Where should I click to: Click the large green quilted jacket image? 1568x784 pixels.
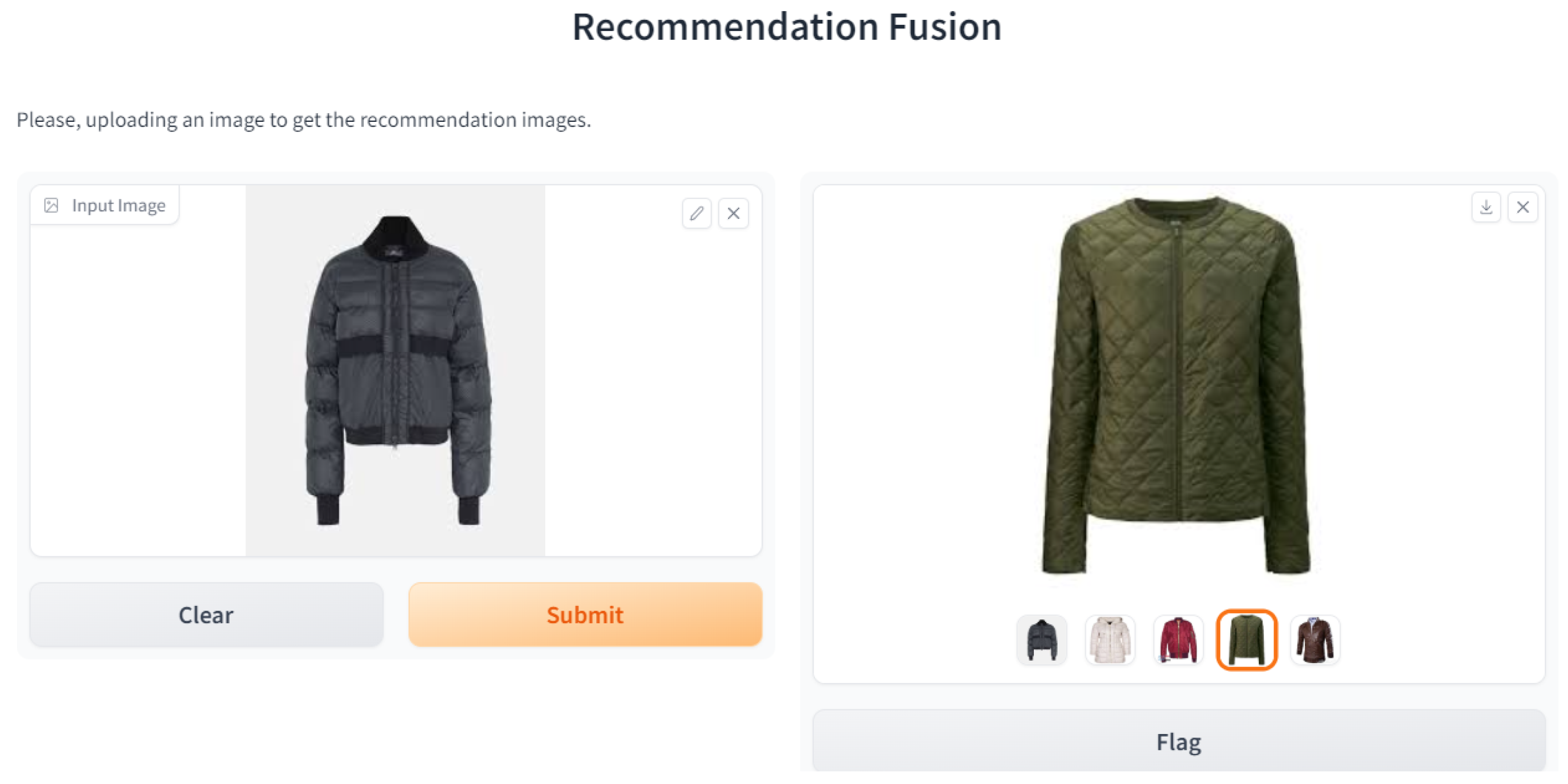tap(1176, 384)
